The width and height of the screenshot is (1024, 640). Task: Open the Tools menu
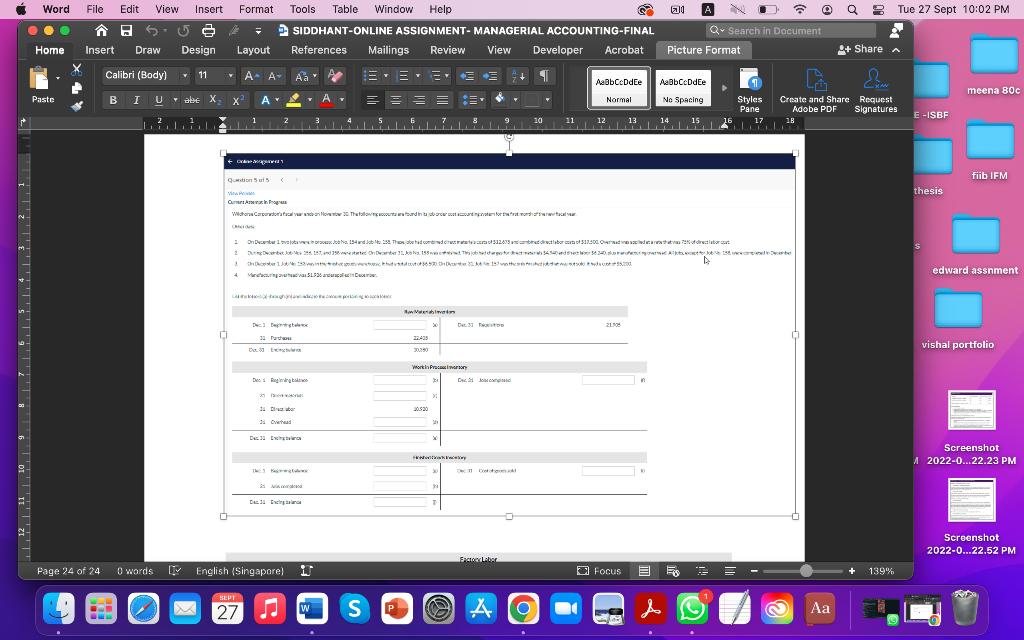(302, 9)
